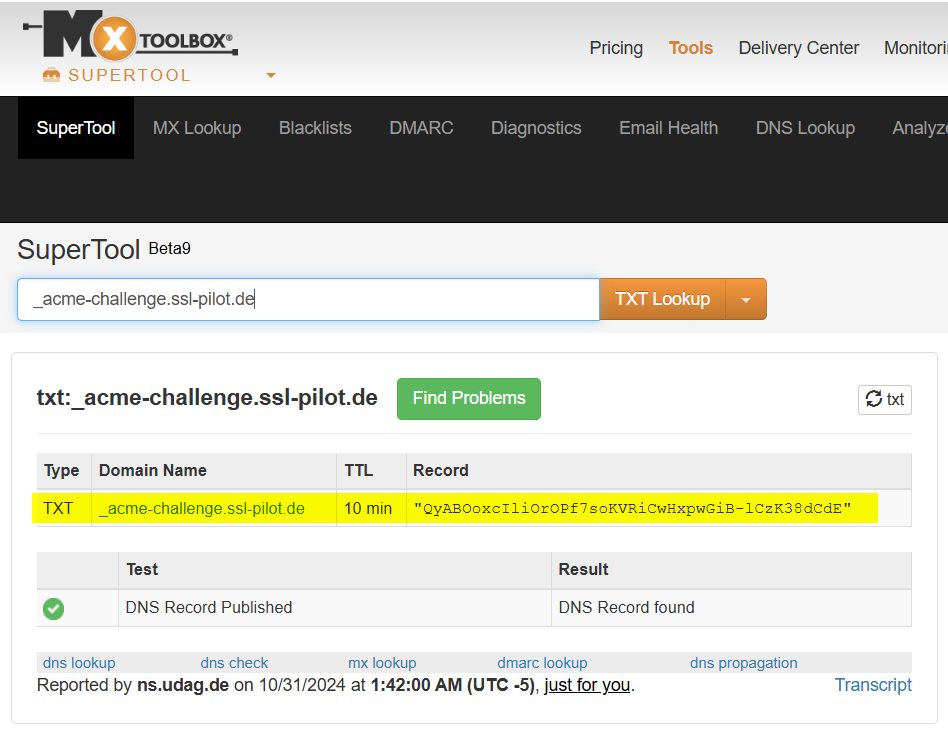The image size is (948, 735).
Task: Open the Monitoring link
Action: point(915,48)
